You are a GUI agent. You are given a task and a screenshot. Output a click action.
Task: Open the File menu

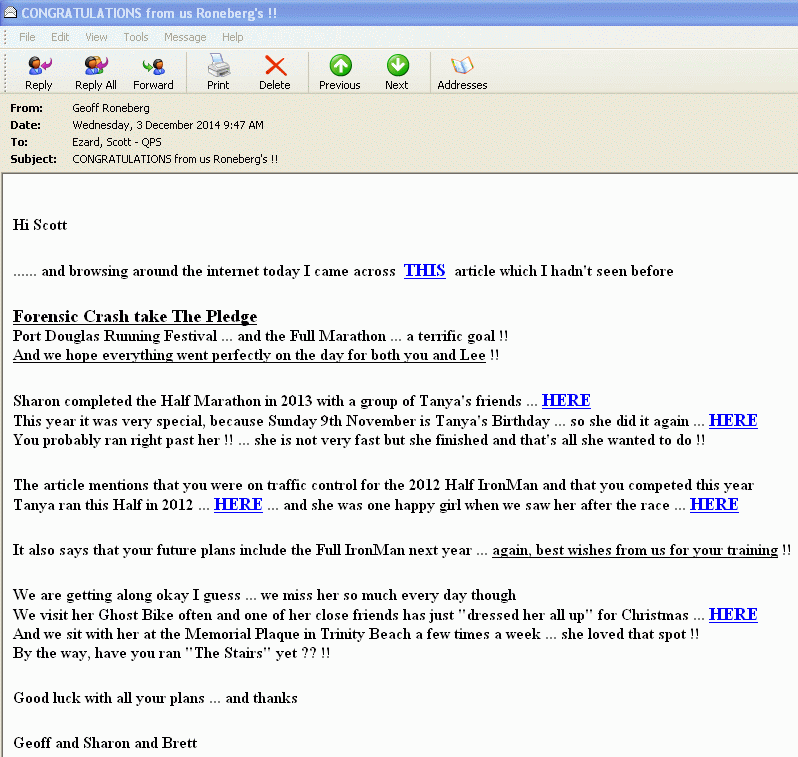(27, 37)
